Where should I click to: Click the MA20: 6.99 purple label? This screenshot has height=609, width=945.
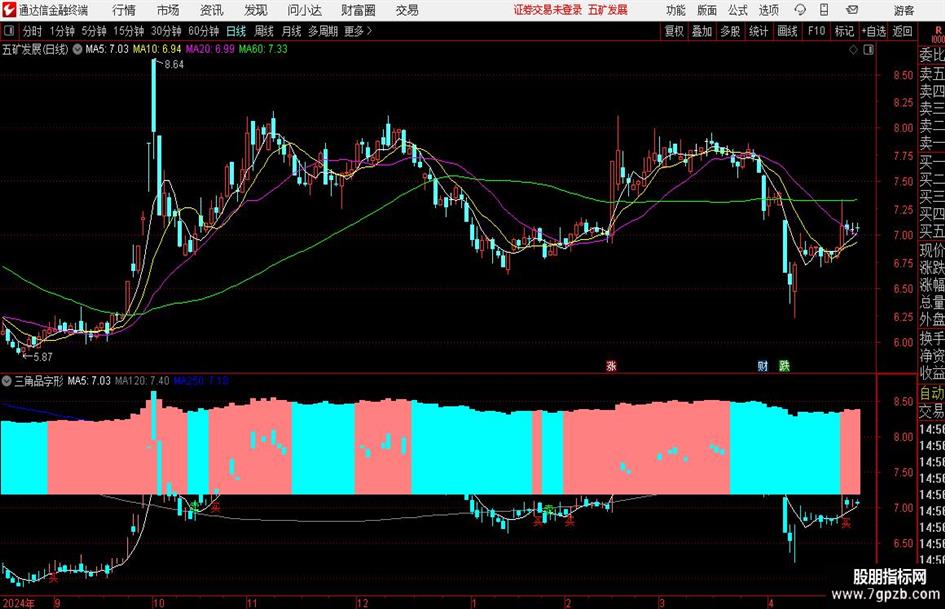point(210,49)
